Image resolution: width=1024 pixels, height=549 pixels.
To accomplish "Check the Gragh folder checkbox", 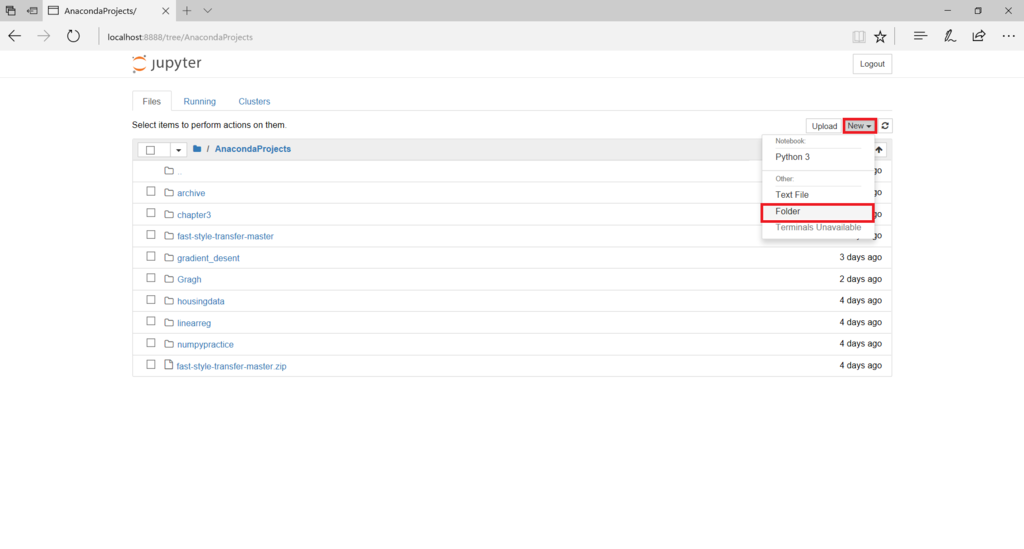I will point(151,277).
